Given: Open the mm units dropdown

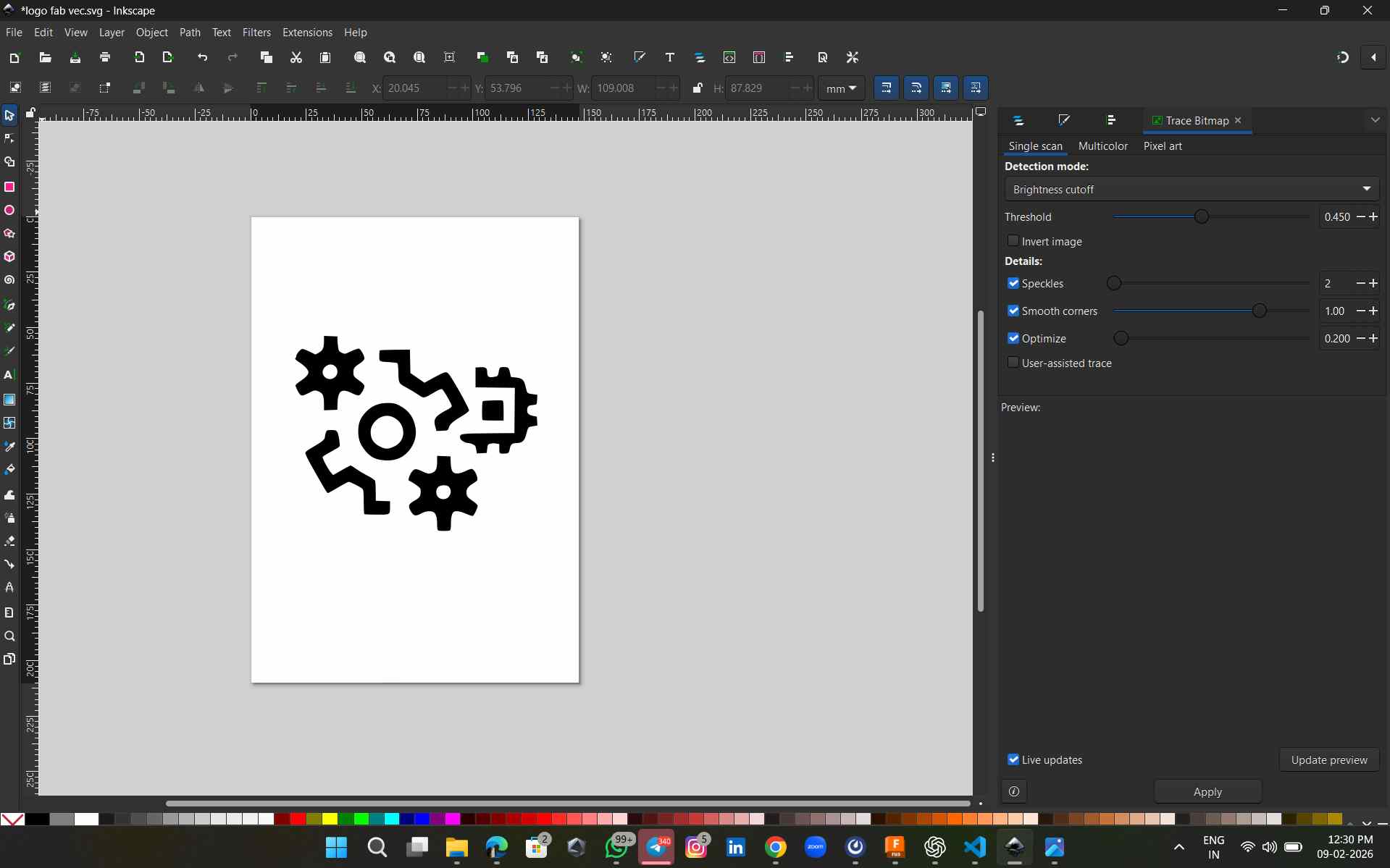Looking at the screenshot, I should (841, 88).
